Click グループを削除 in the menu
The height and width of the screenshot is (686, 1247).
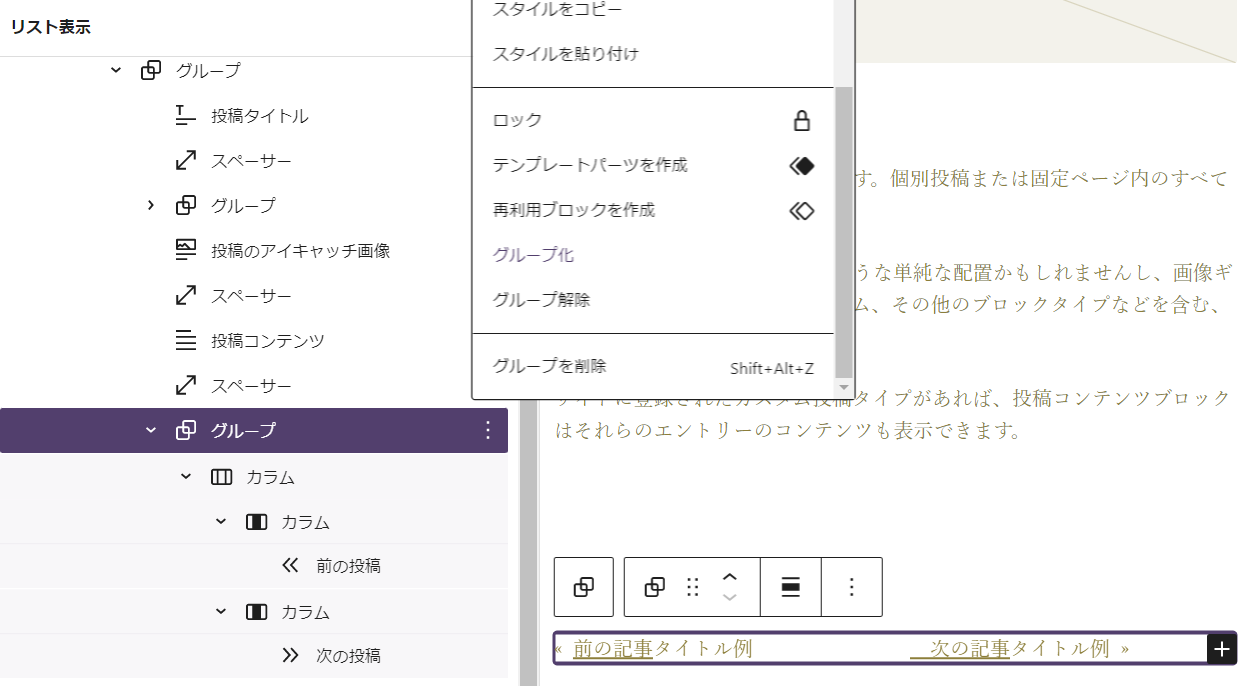pyautogui.click(x=549, y=366)
